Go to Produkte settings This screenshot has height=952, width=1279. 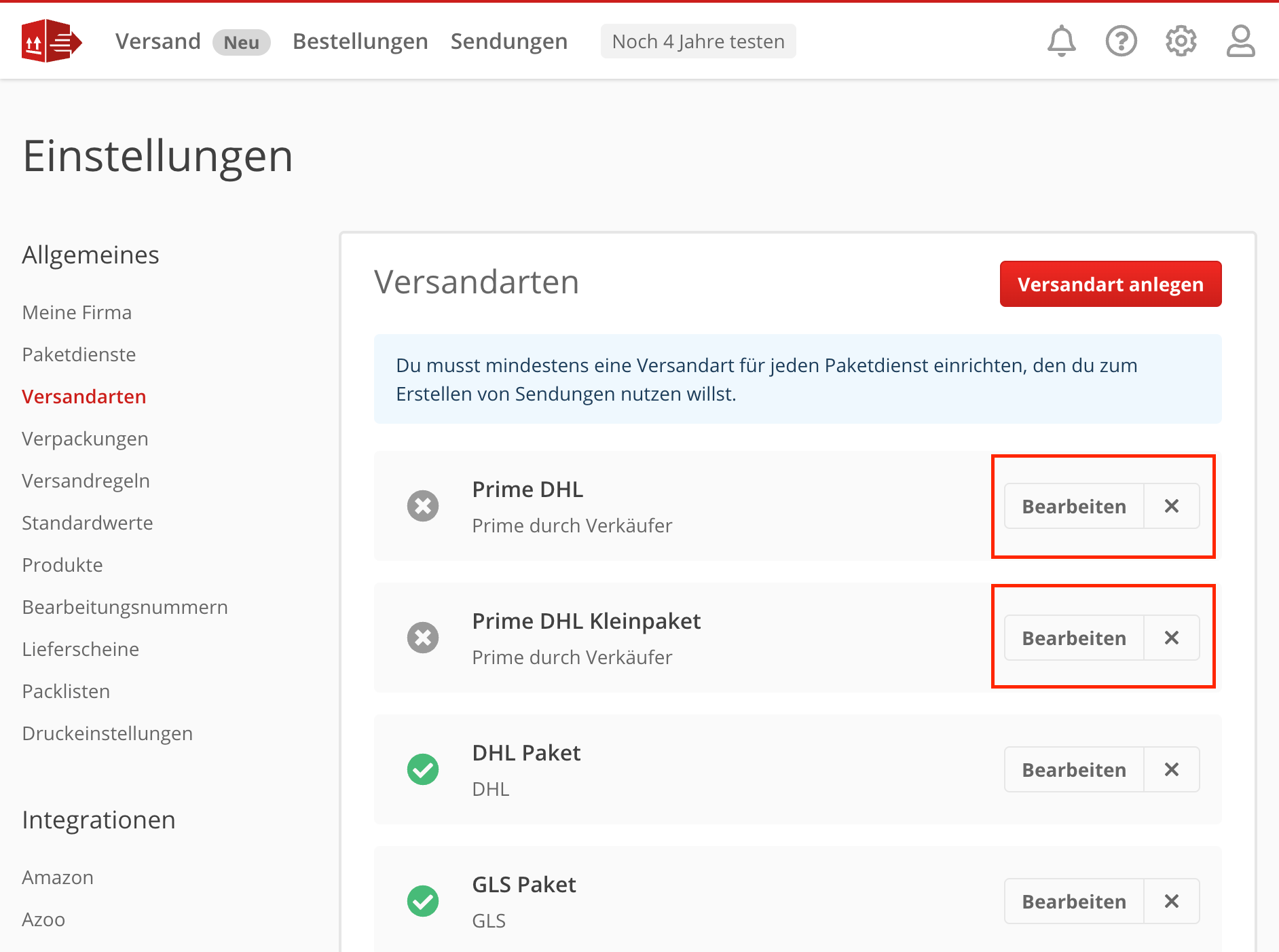click(x=62, y=565)
